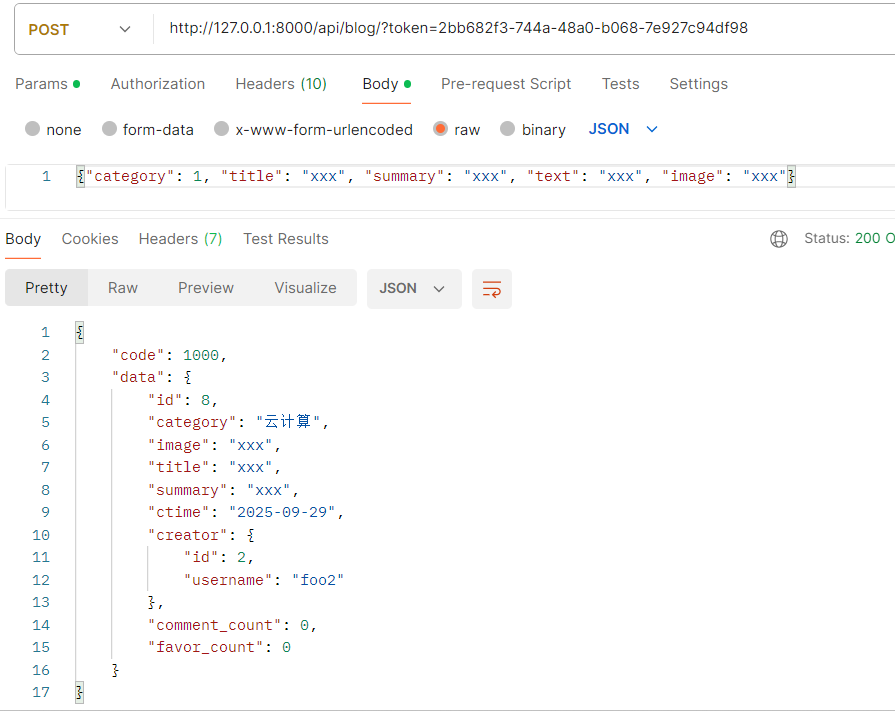Switch to the Params tab
Image resolution: width=895 pixels, height=711 pixels.
click(x=47, y=84)
